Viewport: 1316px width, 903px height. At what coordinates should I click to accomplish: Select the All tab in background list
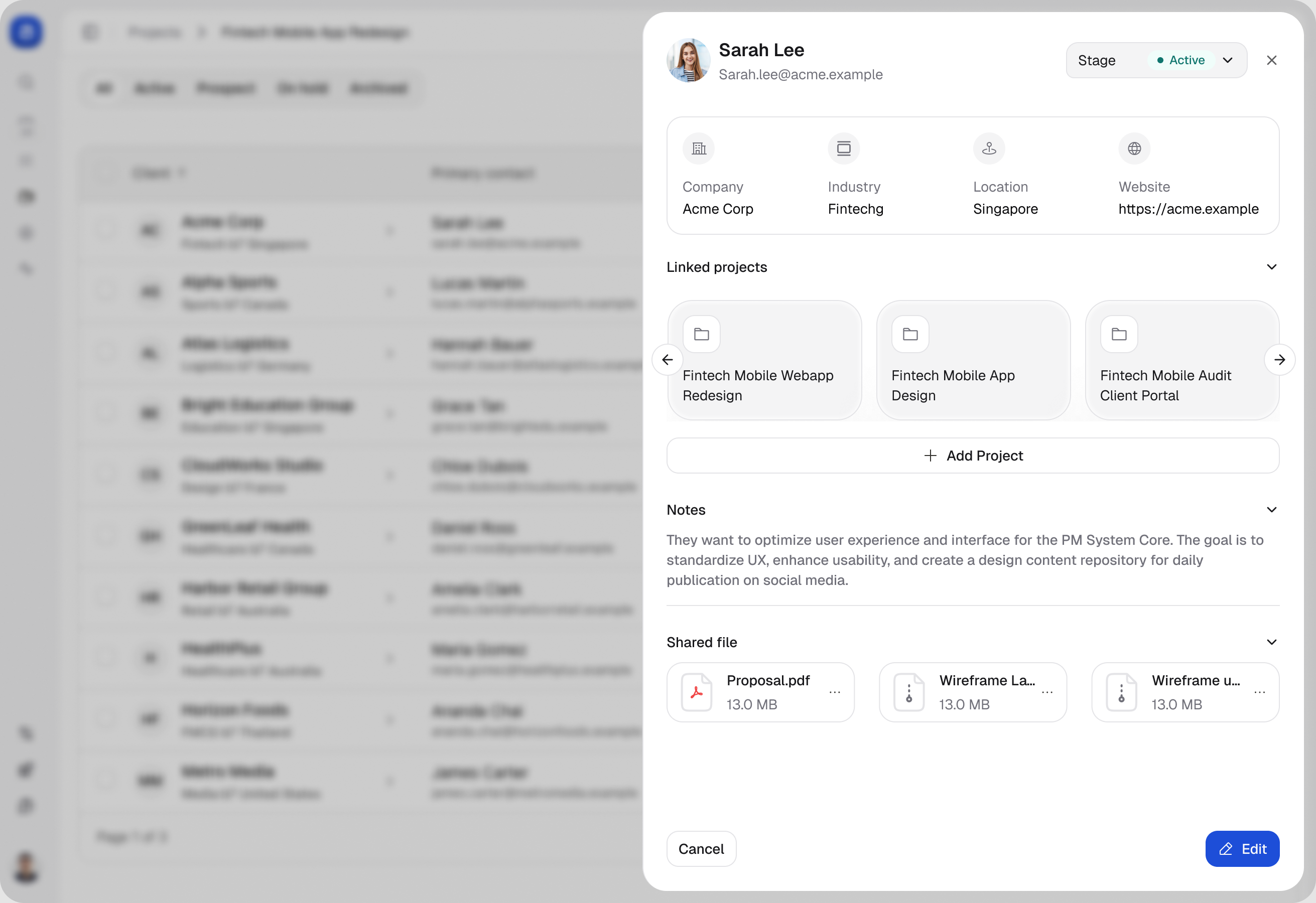coord(104,88)
